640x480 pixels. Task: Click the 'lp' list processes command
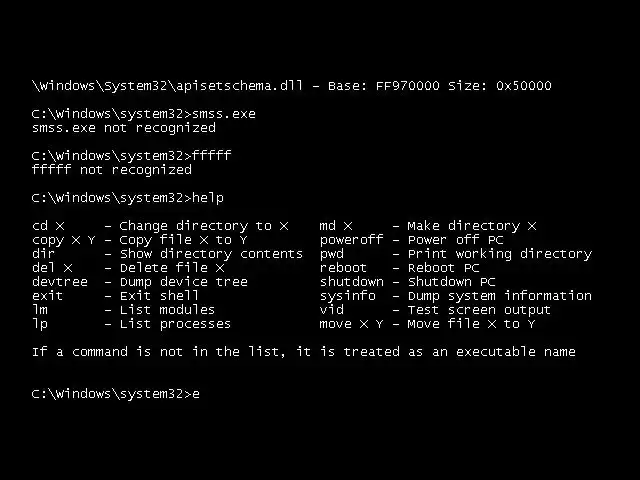pyautogui.click(x=40, y=324)
